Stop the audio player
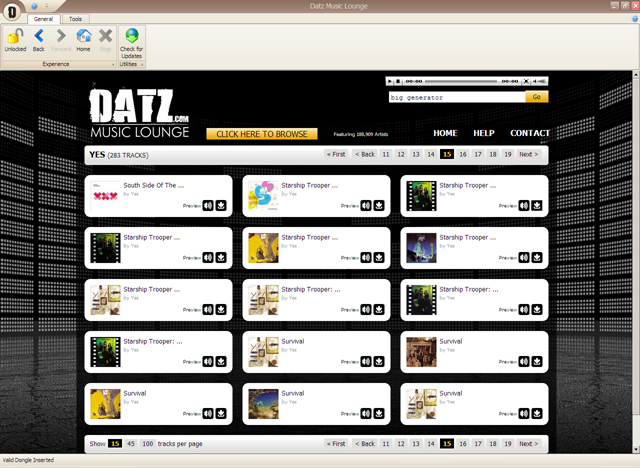Image resolution: width=640 pixels, height=468 pixels. tap(398, 81)
